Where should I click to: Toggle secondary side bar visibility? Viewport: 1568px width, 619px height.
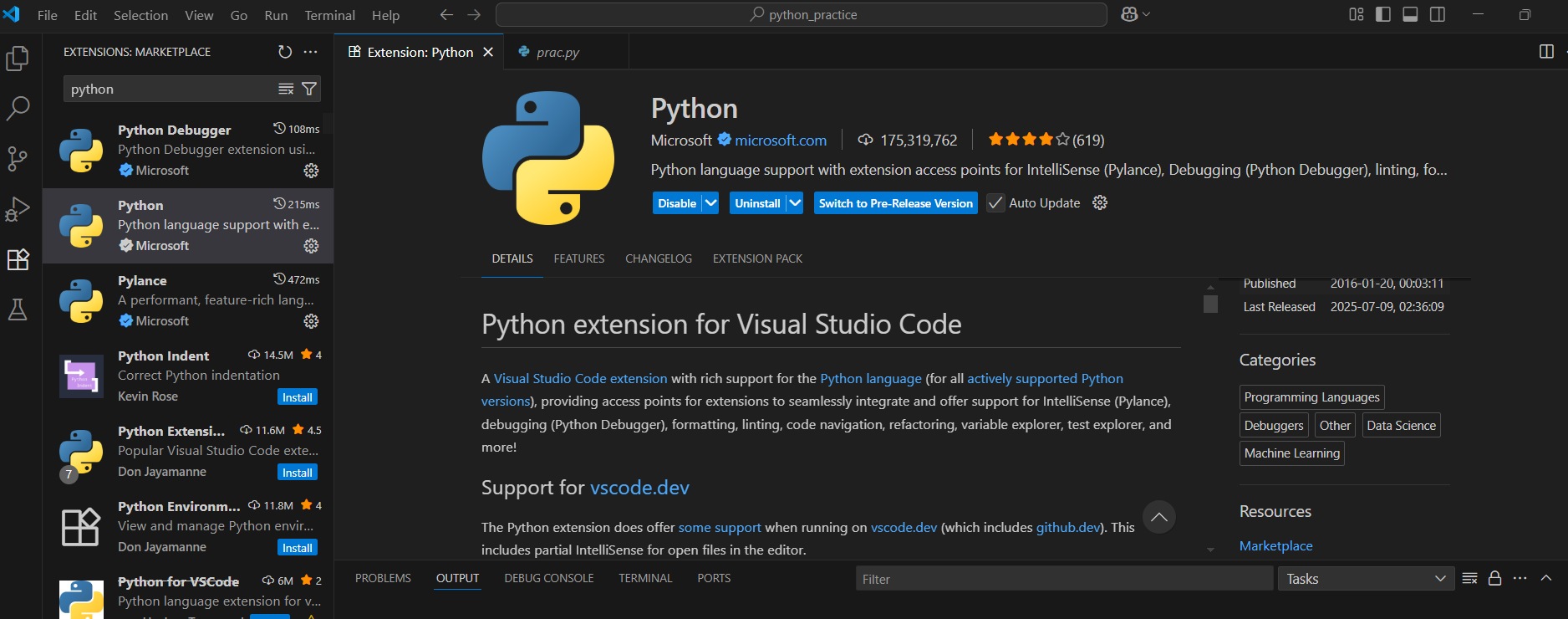(1438, 15)
